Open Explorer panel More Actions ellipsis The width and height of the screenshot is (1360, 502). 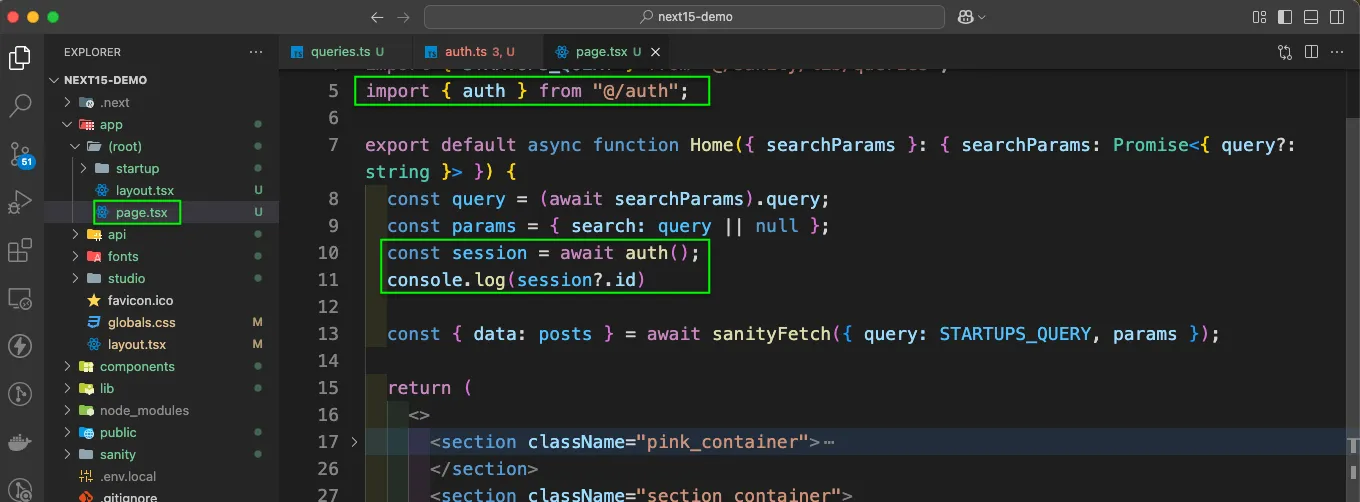(x=257, y=52)
